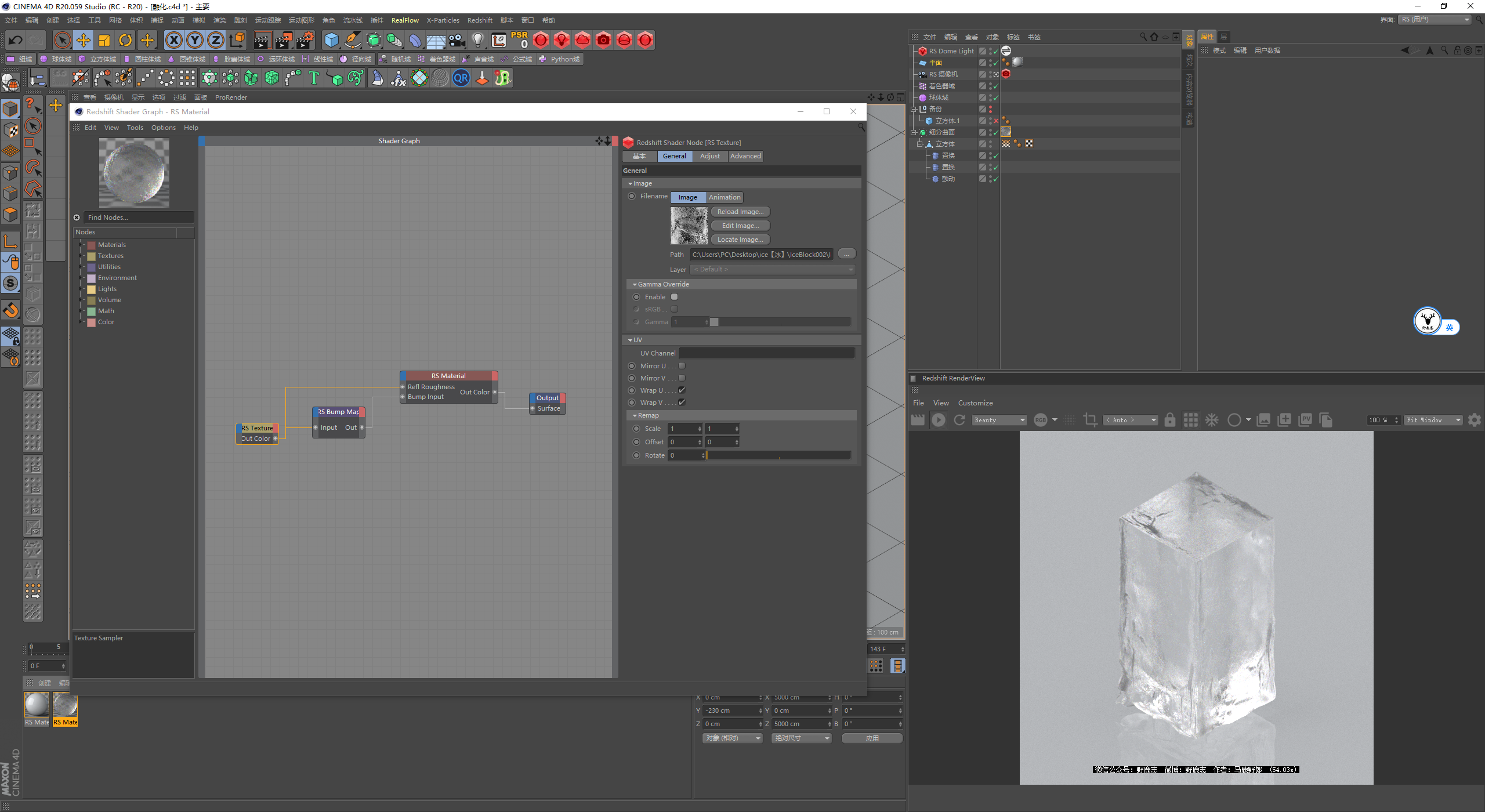Toggle the X axis lock icon

click(x=173, y=40)
